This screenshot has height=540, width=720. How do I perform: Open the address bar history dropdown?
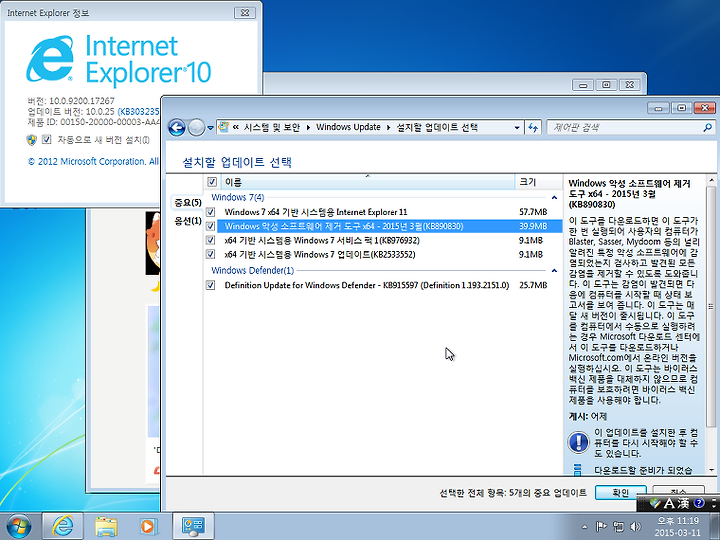click(x=517, y=128)
